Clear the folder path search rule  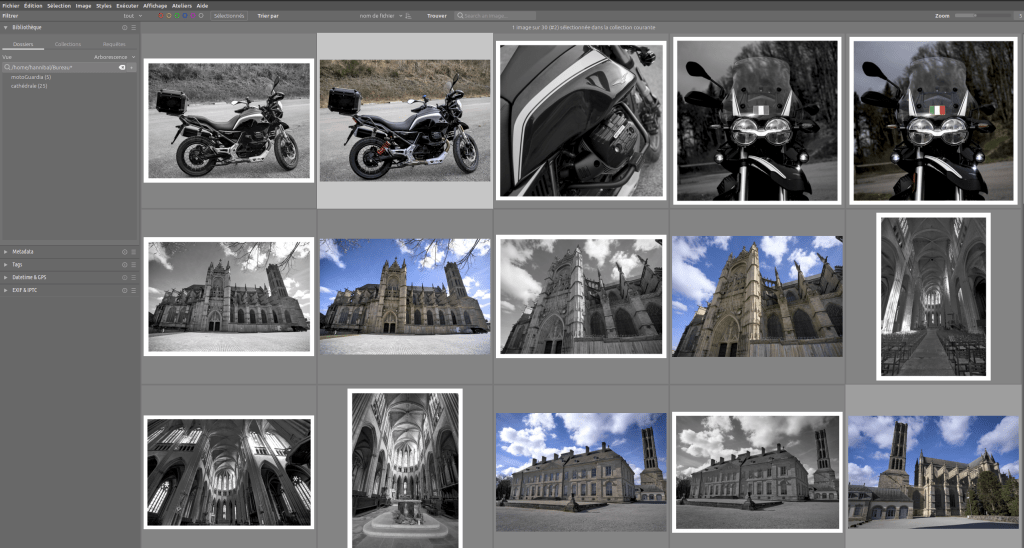(x=123, y=67)
